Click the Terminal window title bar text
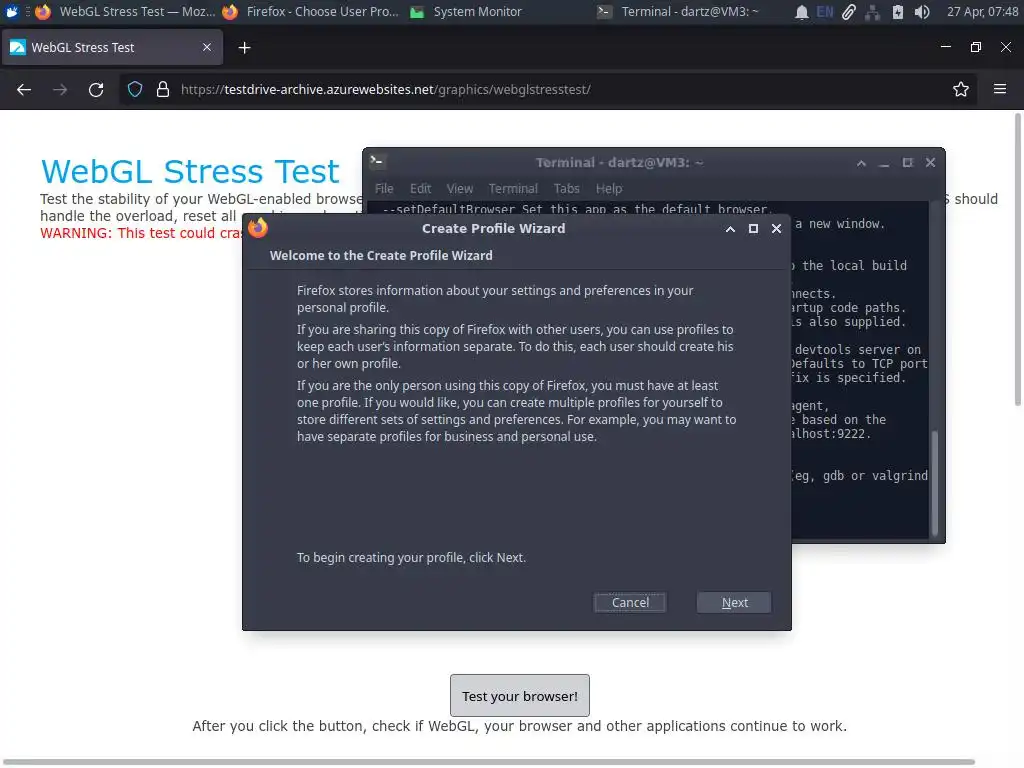 coord(620,163)
